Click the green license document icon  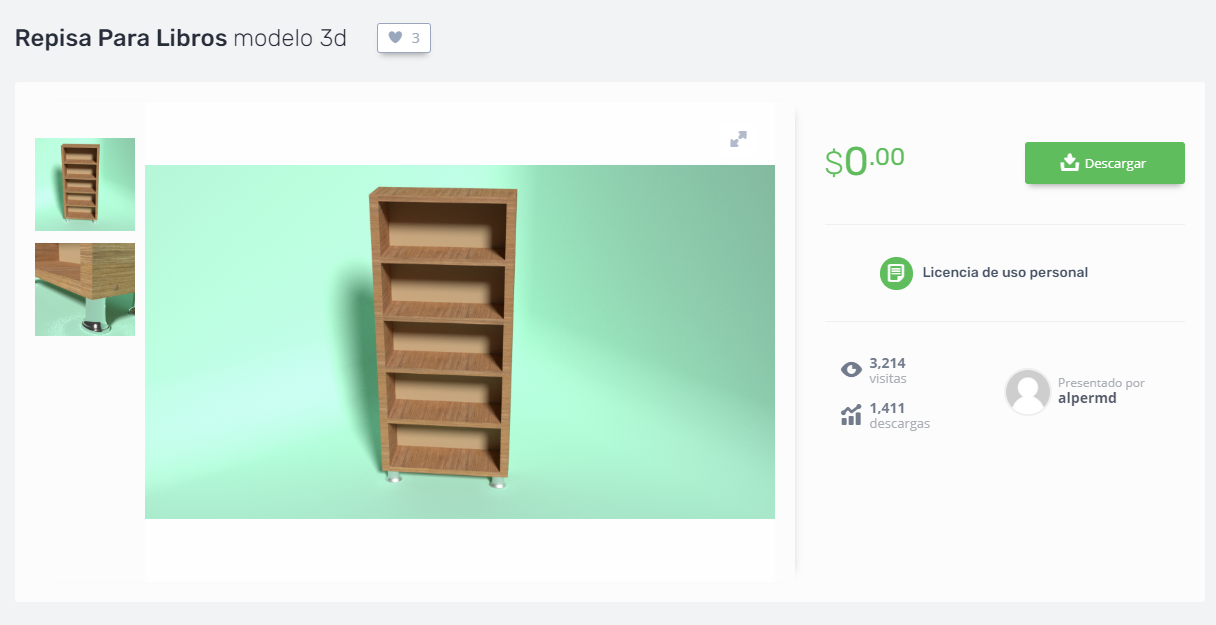(x=896, y=273)
